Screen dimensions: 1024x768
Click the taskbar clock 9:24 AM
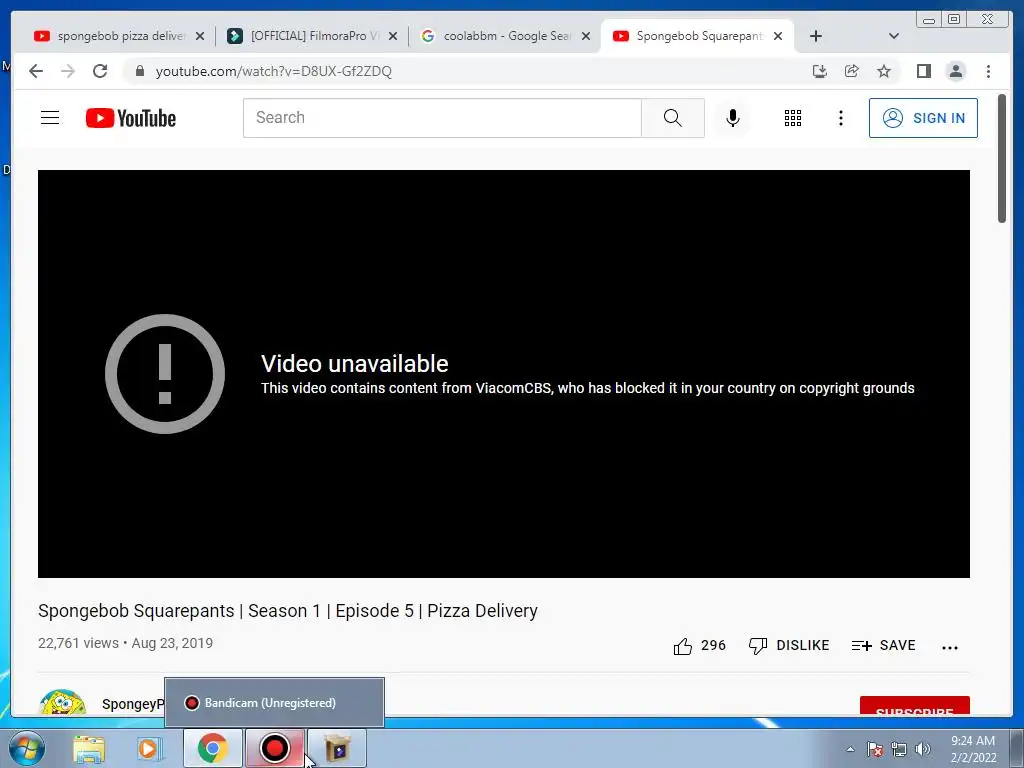pyautogui.click(x=973, y=741)
